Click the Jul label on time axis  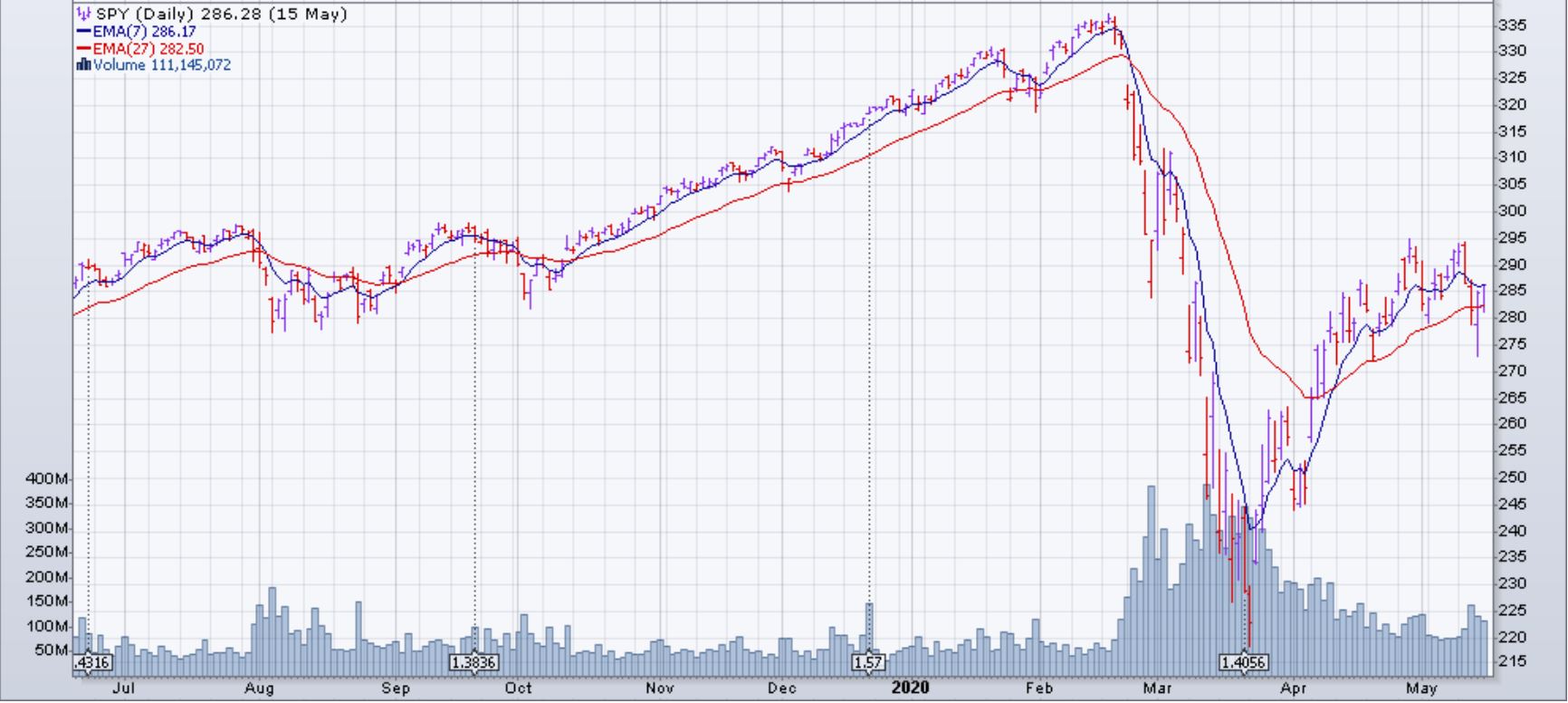(123, 689)
